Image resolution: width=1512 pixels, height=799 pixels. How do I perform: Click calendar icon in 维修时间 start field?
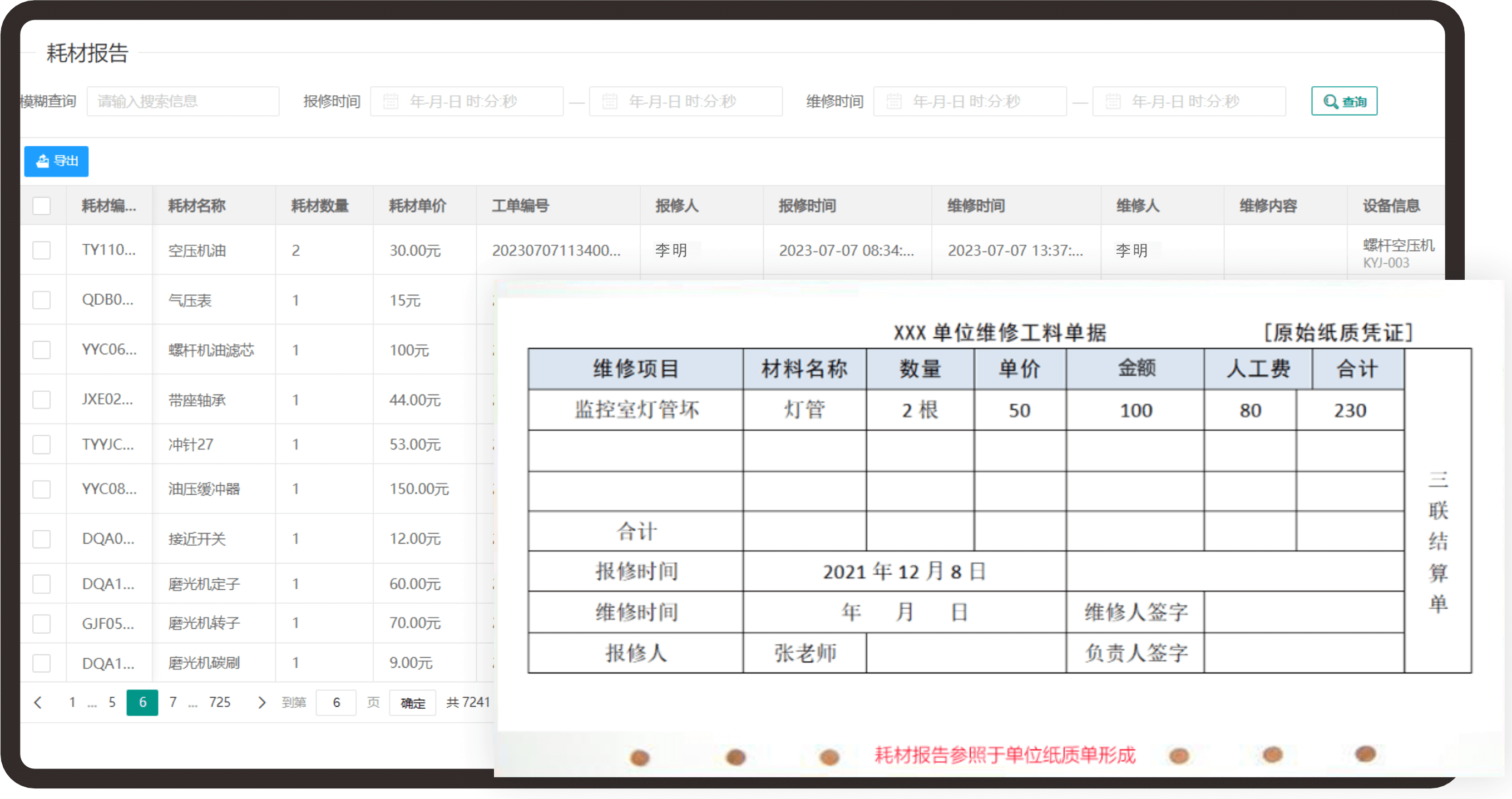tap(893, 102)
